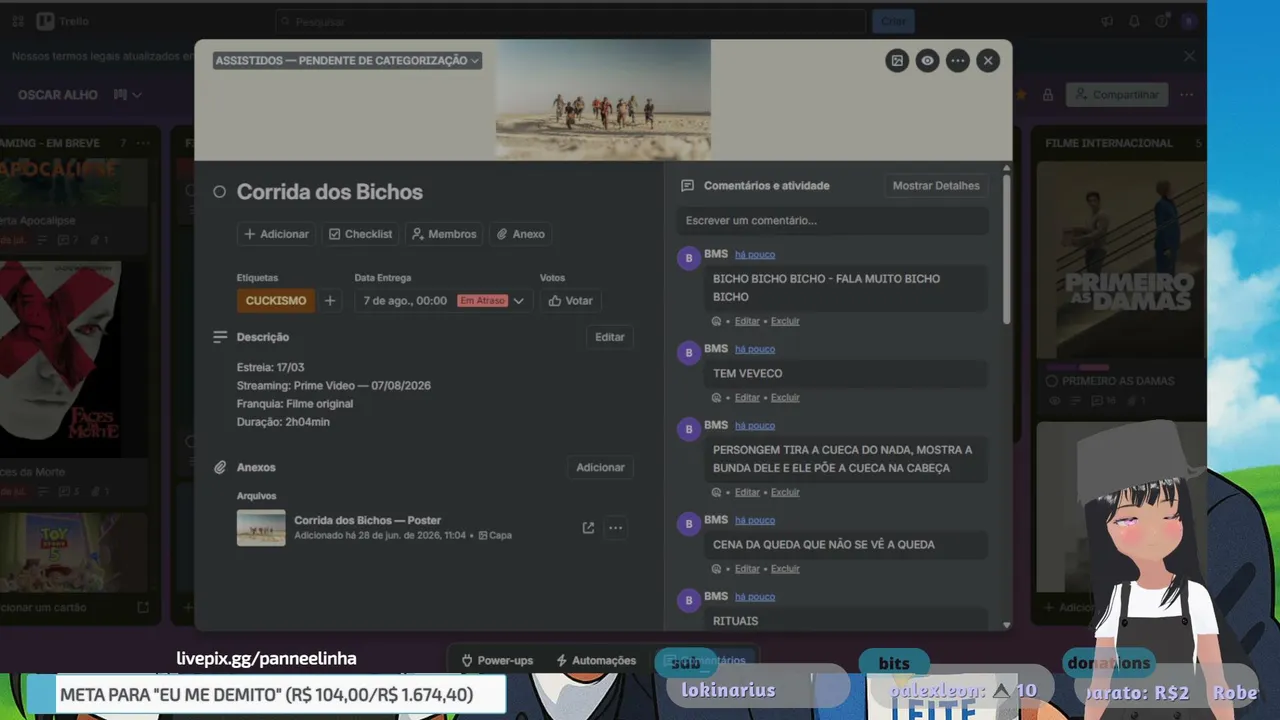Vote on the card with Votar
This screenshot has height=720, width=1280.
pyautogui.click(x=571, y=300)
